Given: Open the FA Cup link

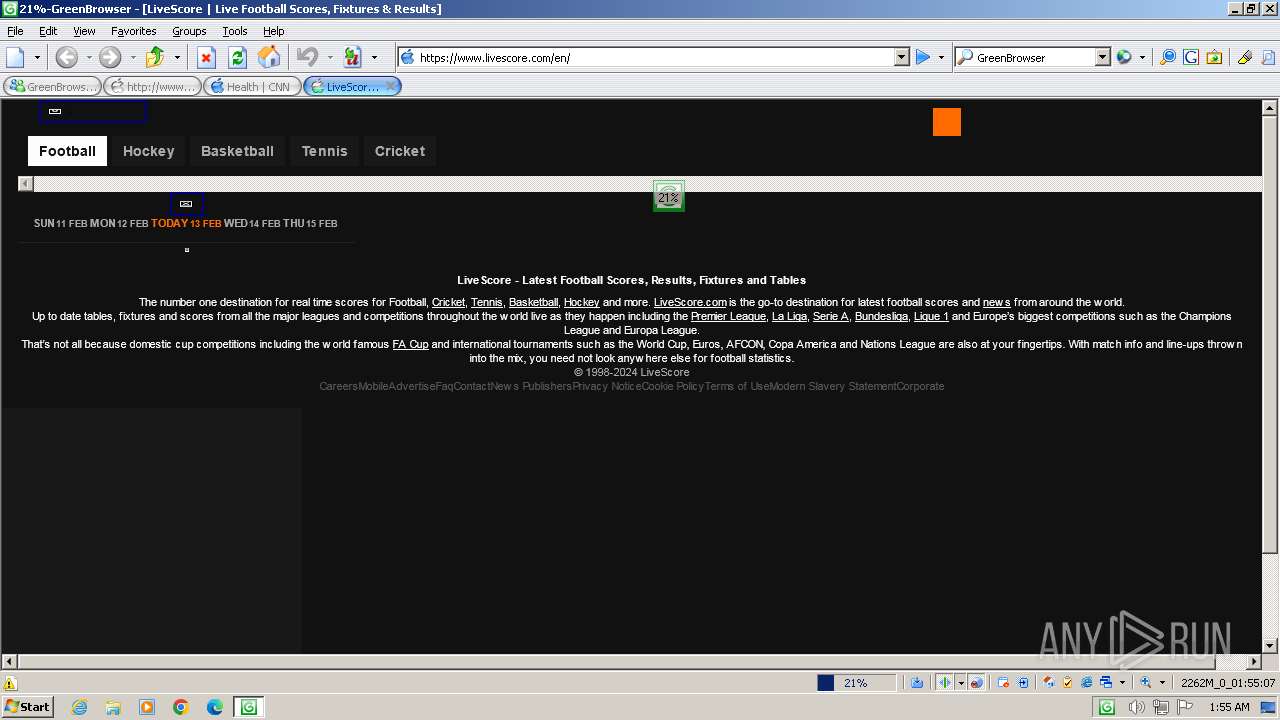Looking at the screenshot, I should point(410,344).
